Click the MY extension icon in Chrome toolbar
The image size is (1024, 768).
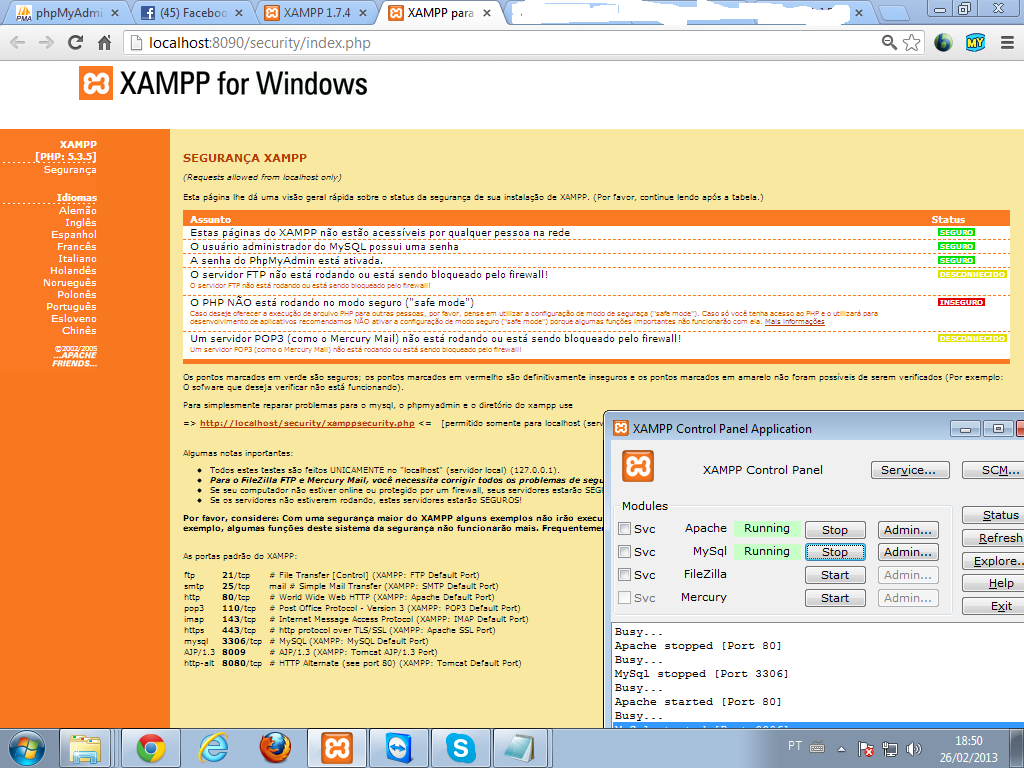[975, 42]
